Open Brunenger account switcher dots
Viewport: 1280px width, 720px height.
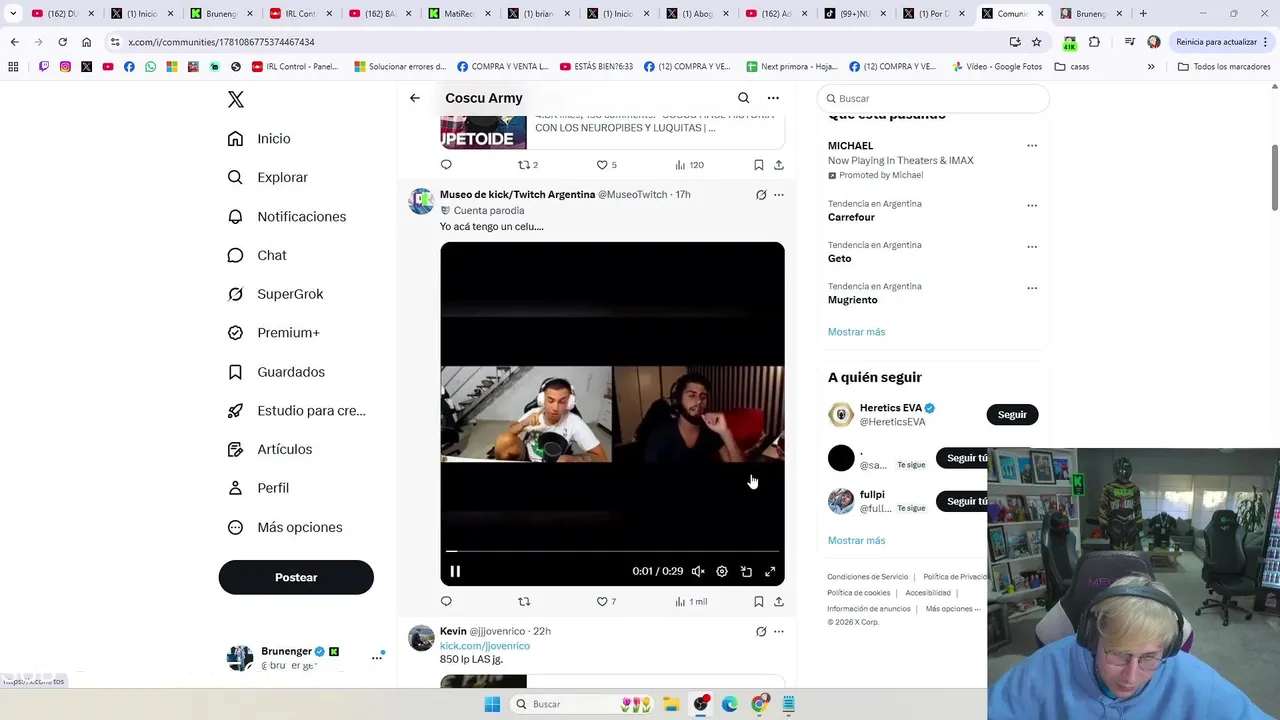(377, 657)
